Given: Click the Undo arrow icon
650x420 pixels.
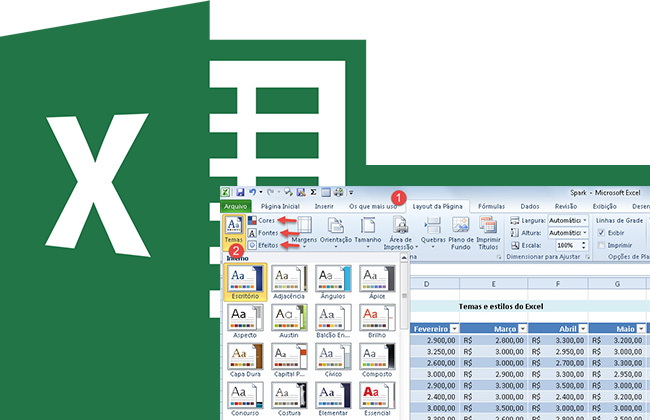Looking at the screenshot, I should (252, 192).
